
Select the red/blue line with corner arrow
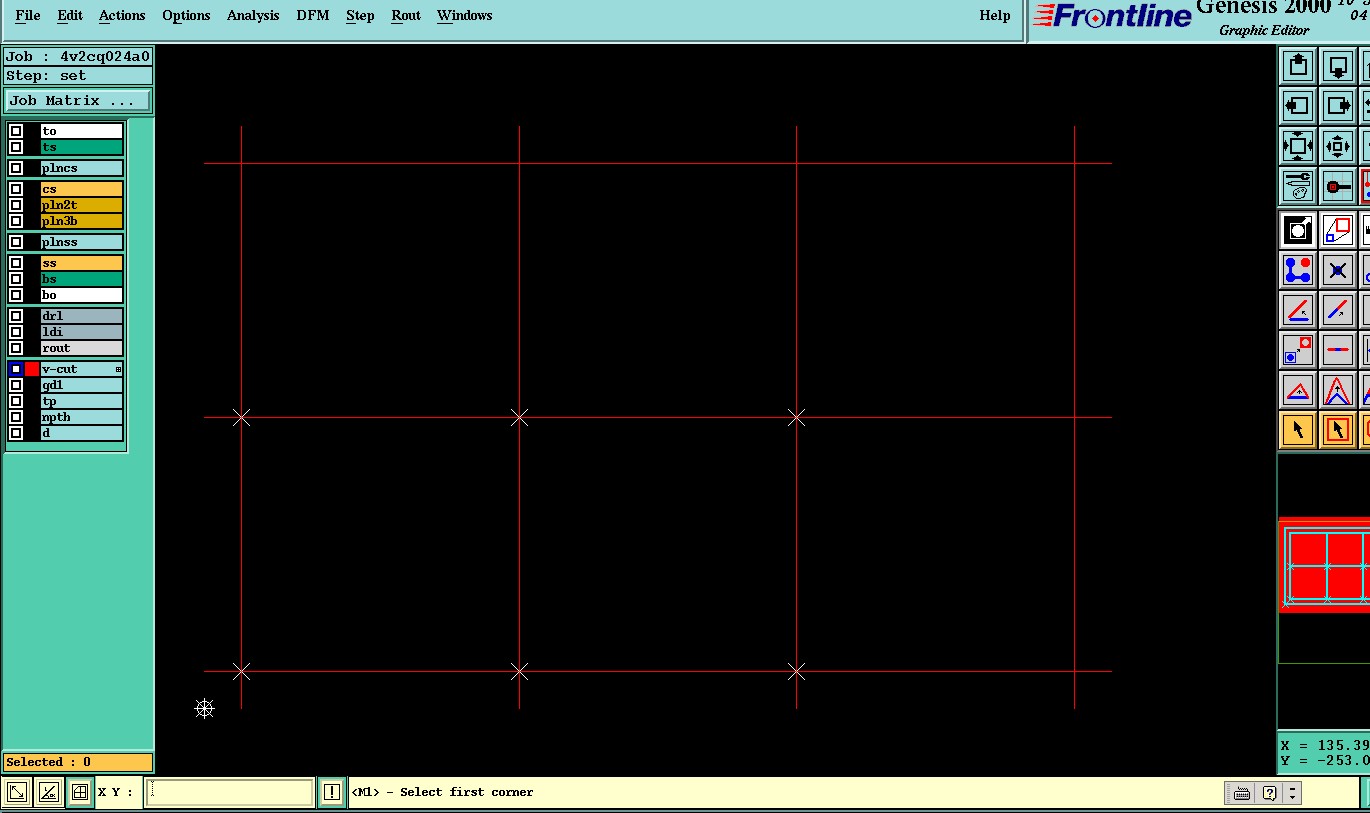click(x=1297, y=311)
